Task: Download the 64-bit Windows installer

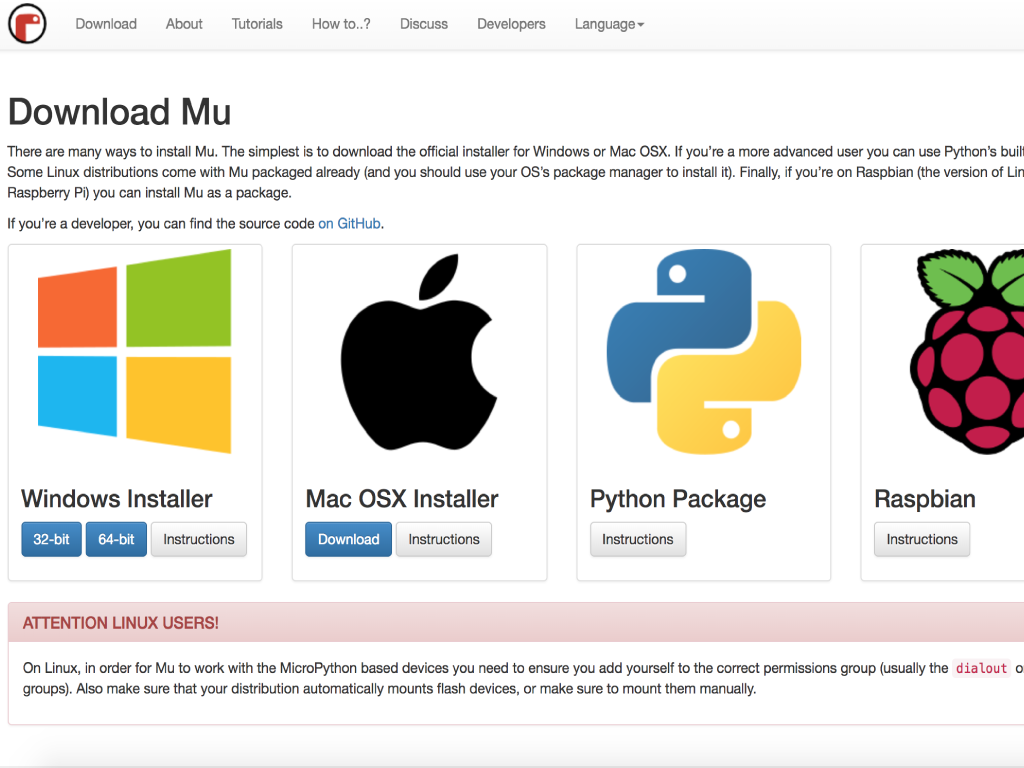Action: point(116,539)
